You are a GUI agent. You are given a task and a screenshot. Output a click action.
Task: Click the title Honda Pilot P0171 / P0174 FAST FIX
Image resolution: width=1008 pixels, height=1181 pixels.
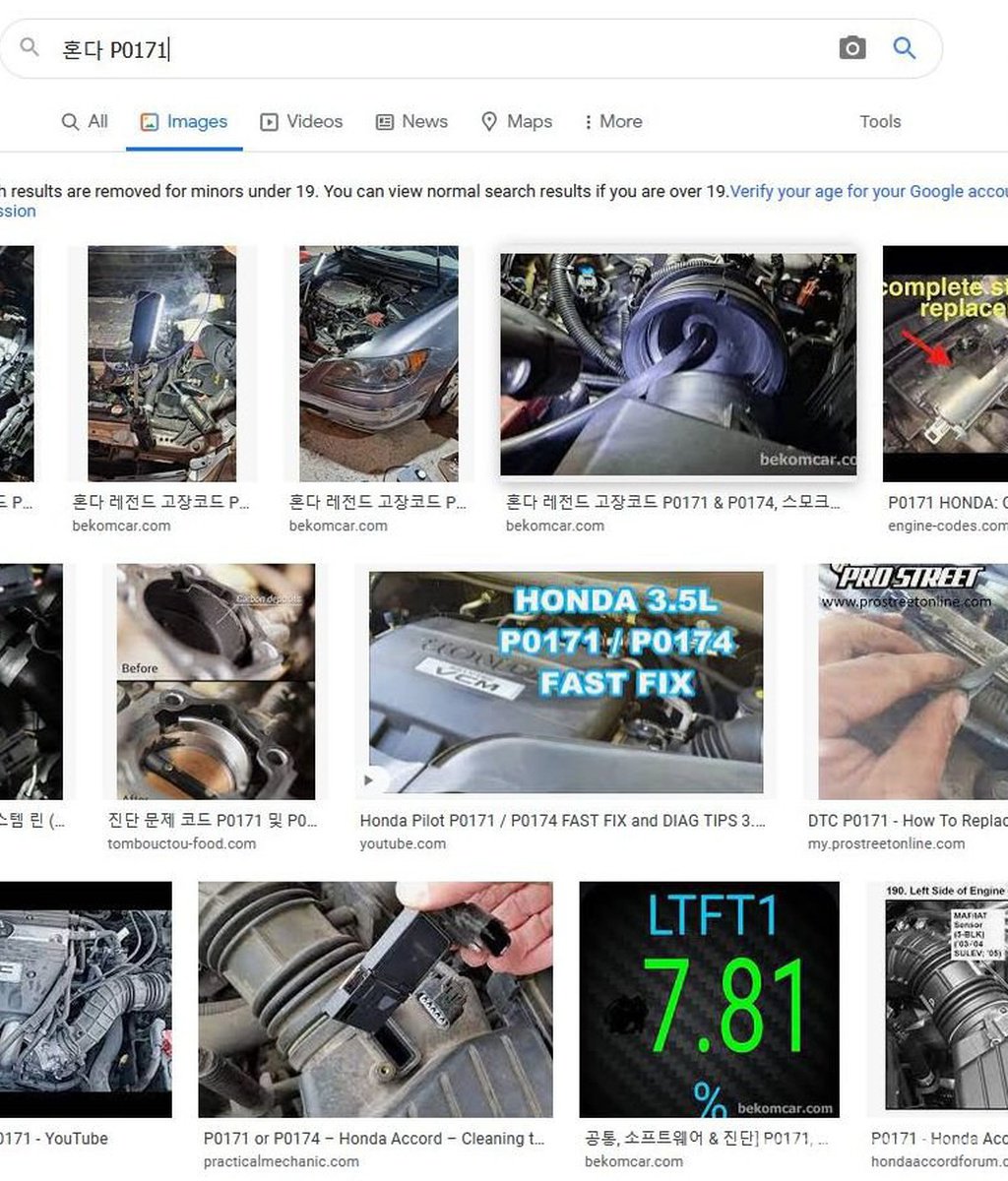(x=562, y=820)
